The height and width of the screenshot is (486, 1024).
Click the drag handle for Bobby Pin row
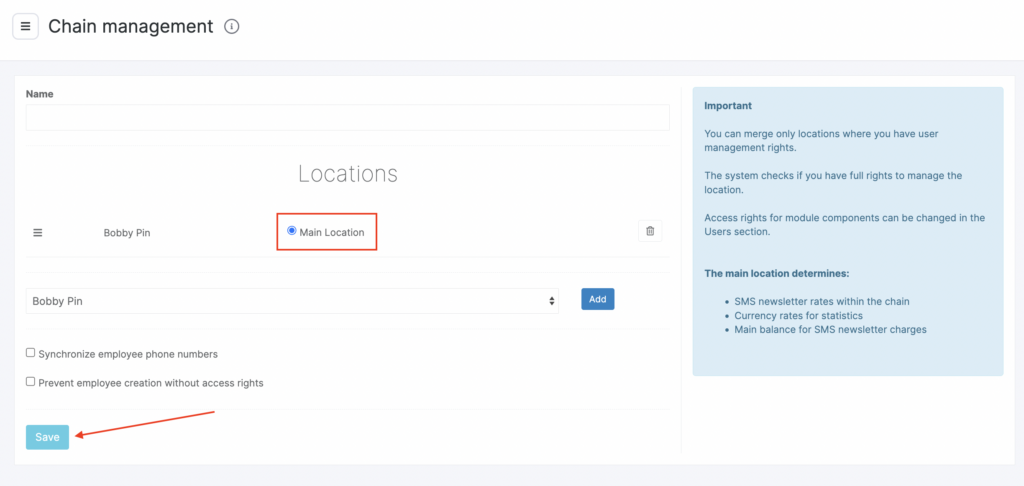[38, 232]
